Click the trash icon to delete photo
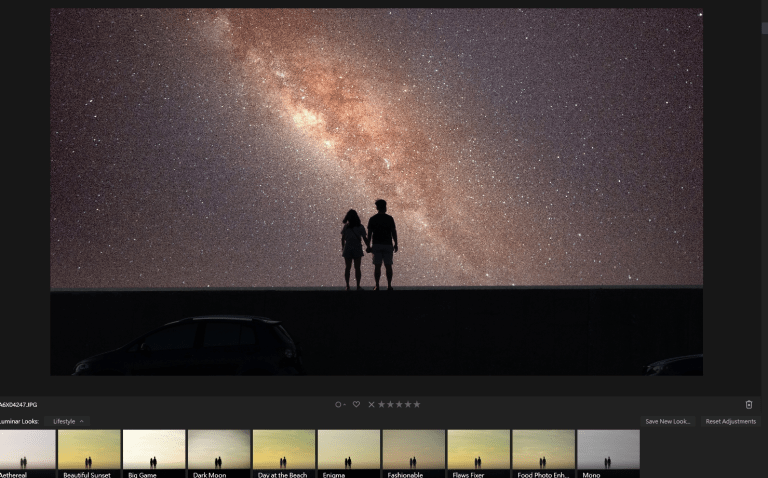This screenshot has width=768, height=478. click(x=749, y=404)
